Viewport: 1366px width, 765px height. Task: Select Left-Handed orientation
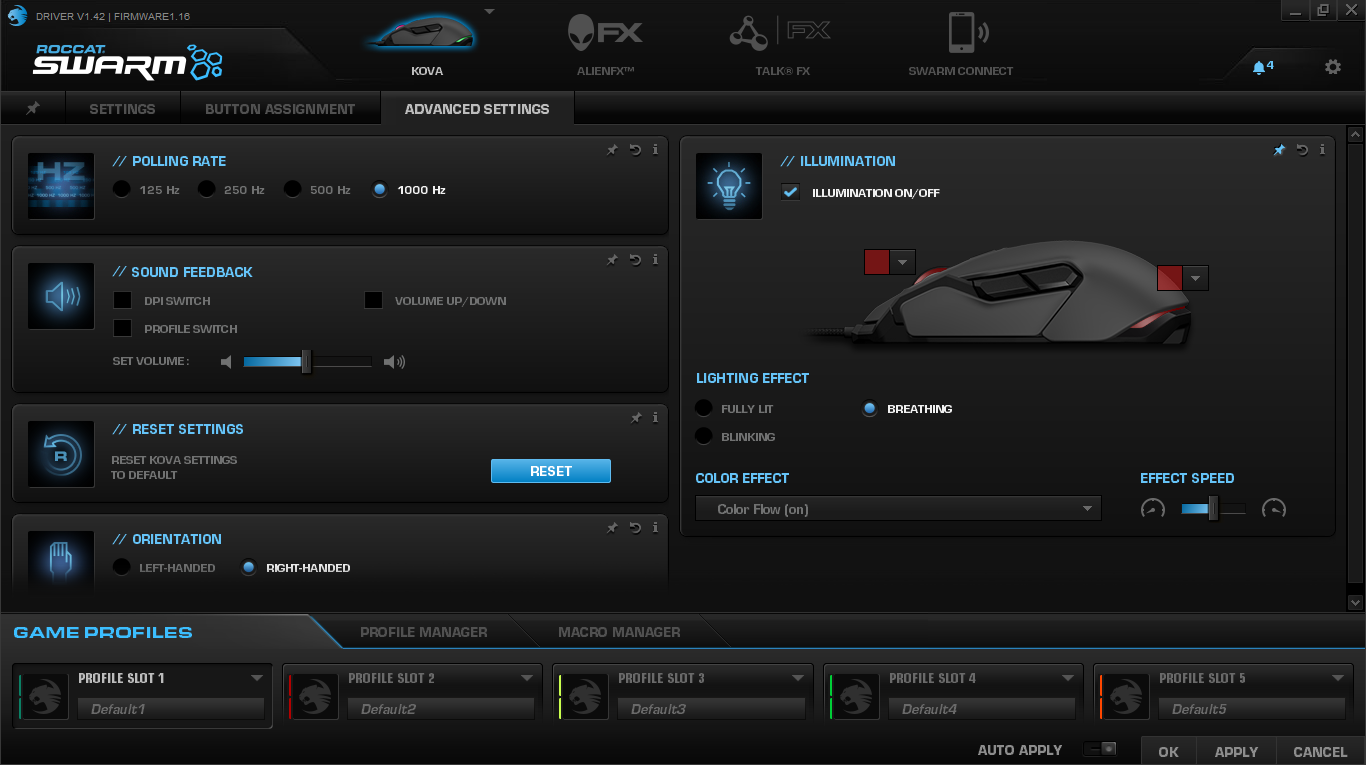tap(121, 567)
